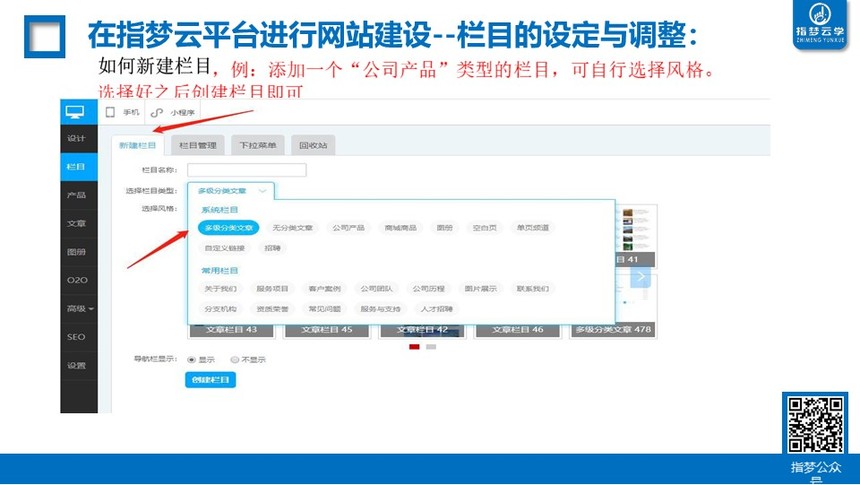Pick the 人才招聘 common column
This screenshot has width=860, height=485.
click(437, 309)
